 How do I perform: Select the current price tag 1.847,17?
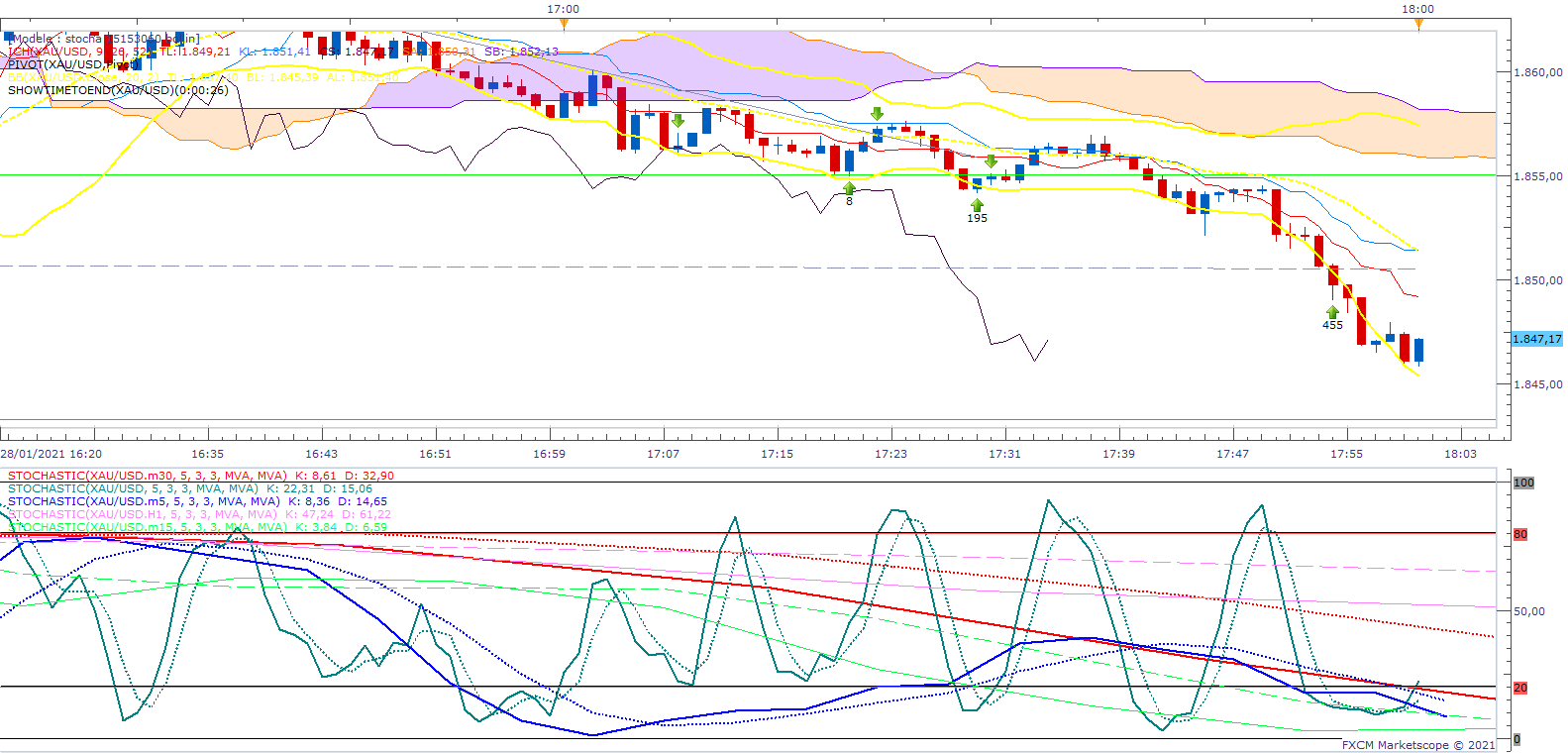click(1536, 339)
